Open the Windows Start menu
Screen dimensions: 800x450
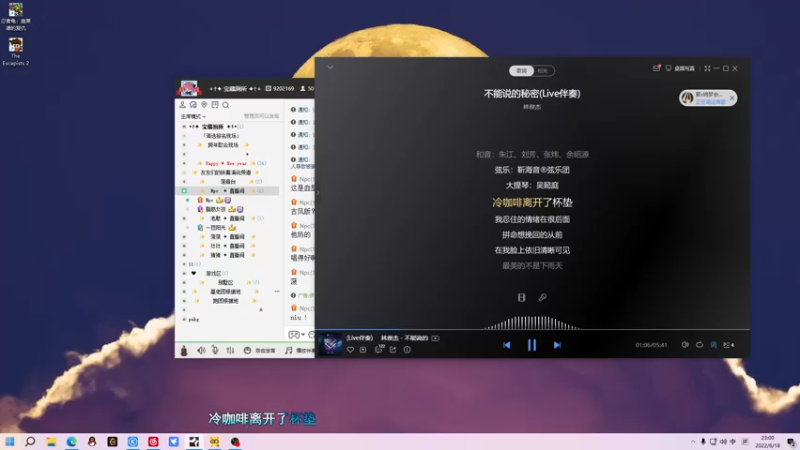tap(10, 442)
